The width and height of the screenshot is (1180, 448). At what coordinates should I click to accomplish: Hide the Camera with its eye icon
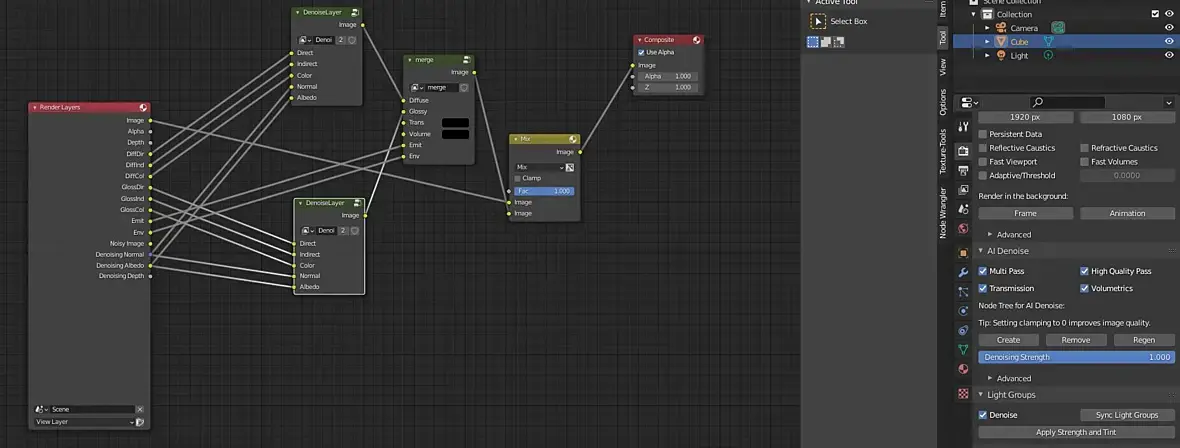1169,28
